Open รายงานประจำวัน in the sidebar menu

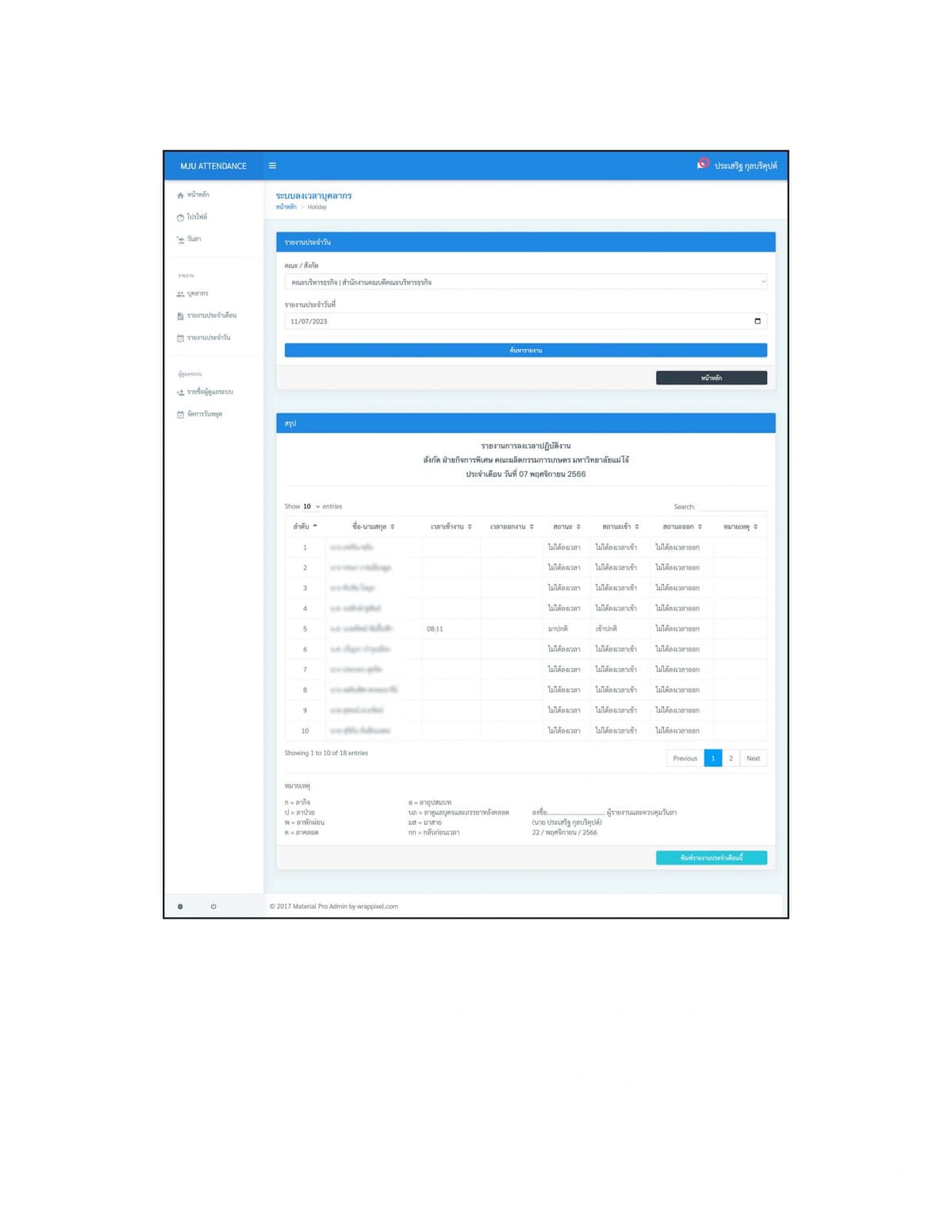[x=209, y=338]
